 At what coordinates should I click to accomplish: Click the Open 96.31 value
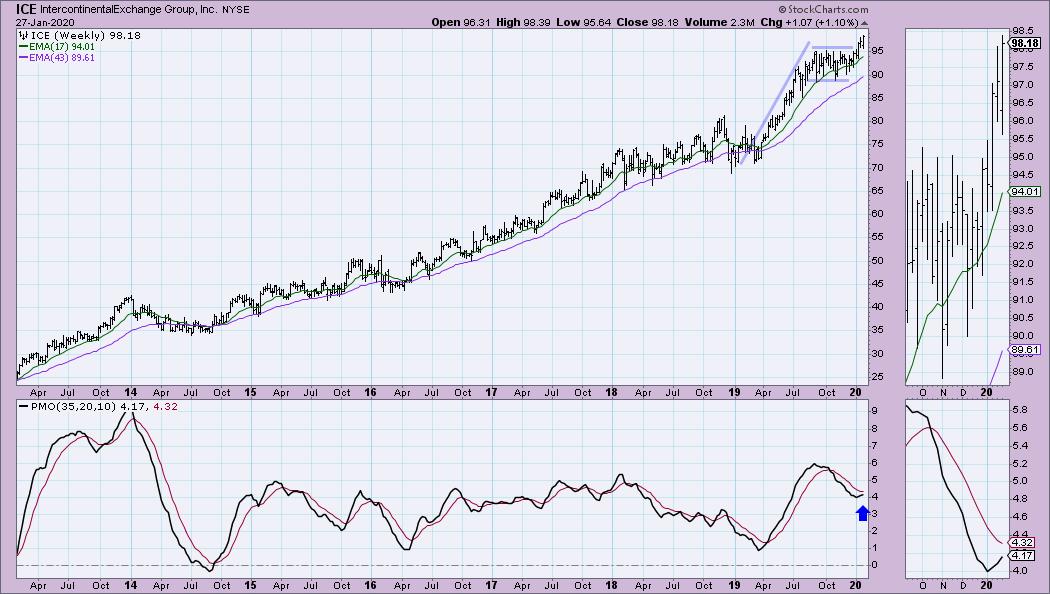[461, 22]
